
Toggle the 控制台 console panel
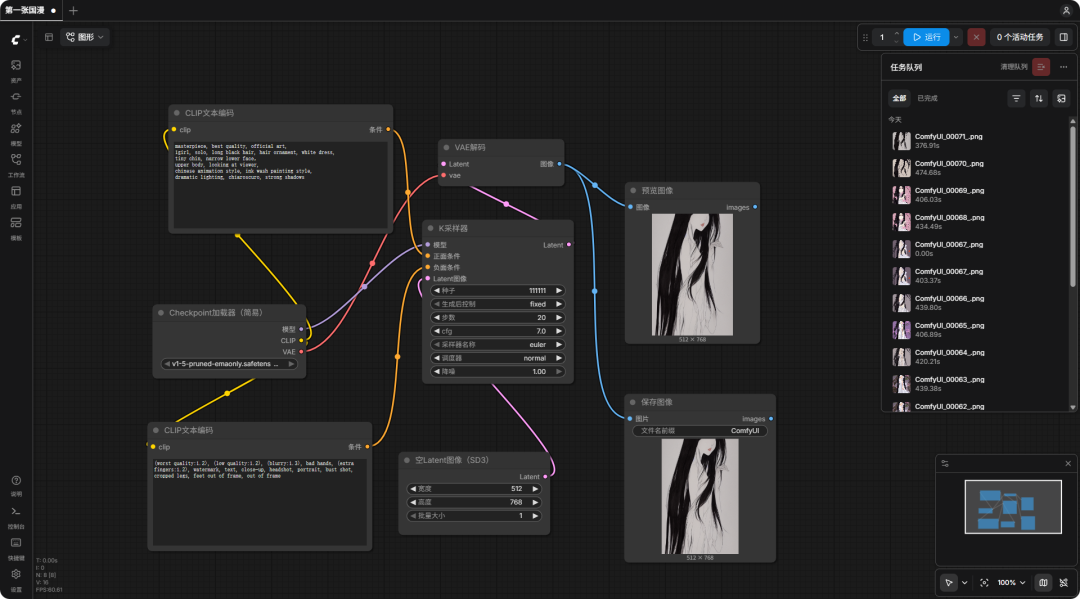[16, 516]
